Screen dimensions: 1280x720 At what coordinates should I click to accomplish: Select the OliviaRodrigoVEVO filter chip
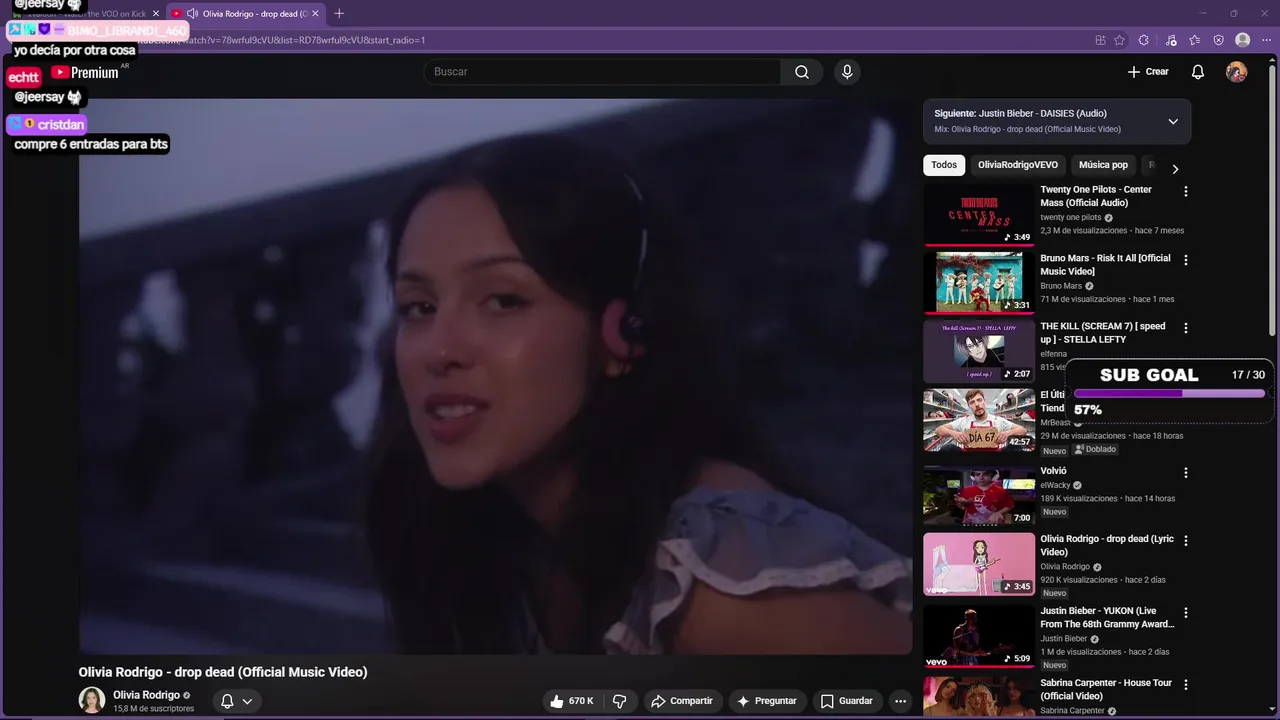tap(1018, 165)
